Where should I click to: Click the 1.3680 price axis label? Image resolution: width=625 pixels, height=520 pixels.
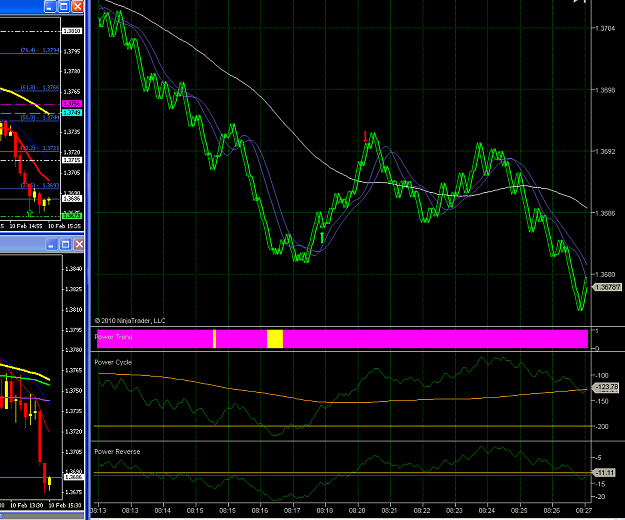605,275
